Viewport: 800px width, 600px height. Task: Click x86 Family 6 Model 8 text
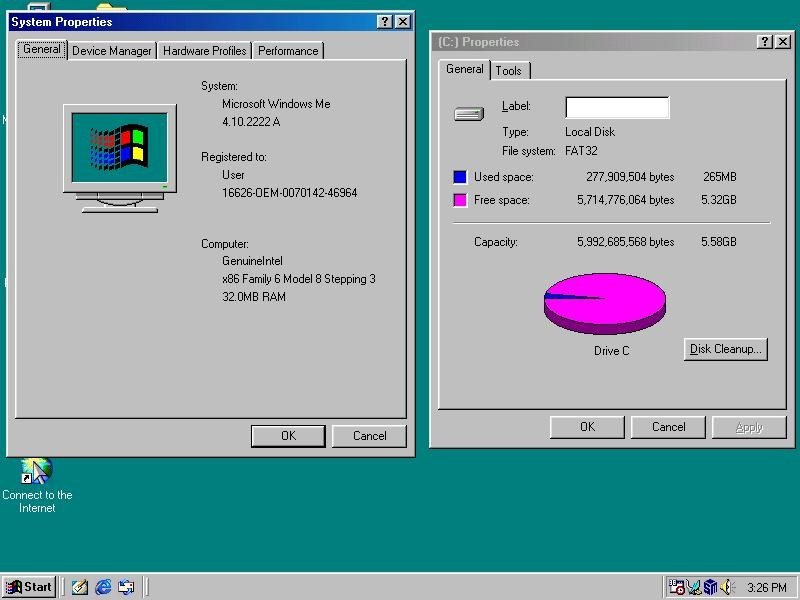[298, 279]
